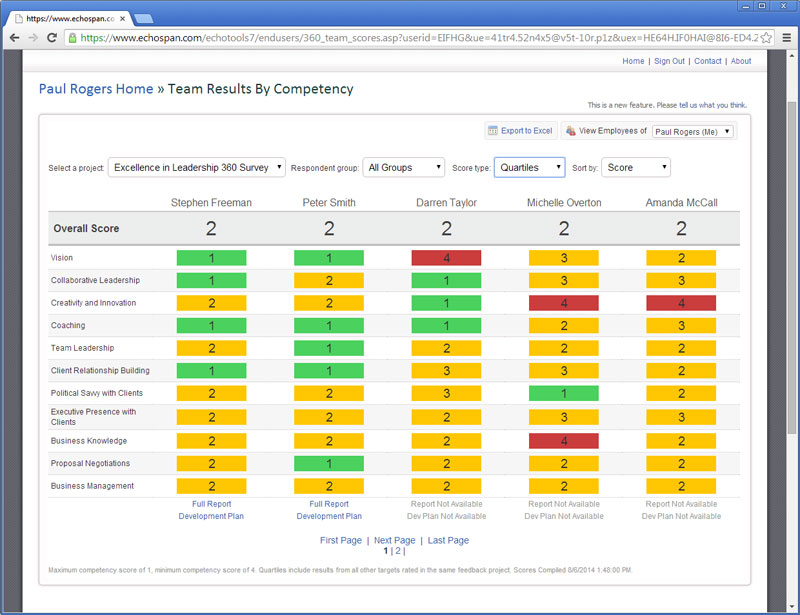Click the address bar URL
The image size is (800, 615).
[418, 38]
